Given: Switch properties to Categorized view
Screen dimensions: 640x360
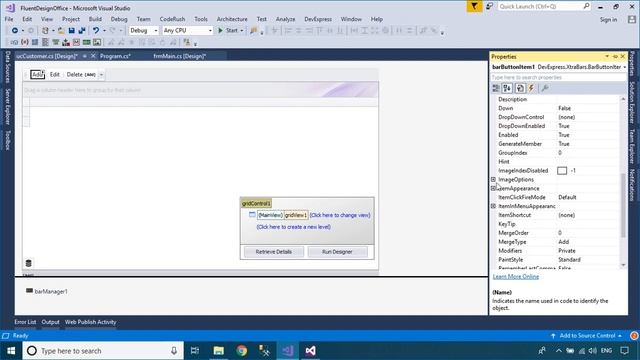Looking at the screenshot, I should 496,88.
